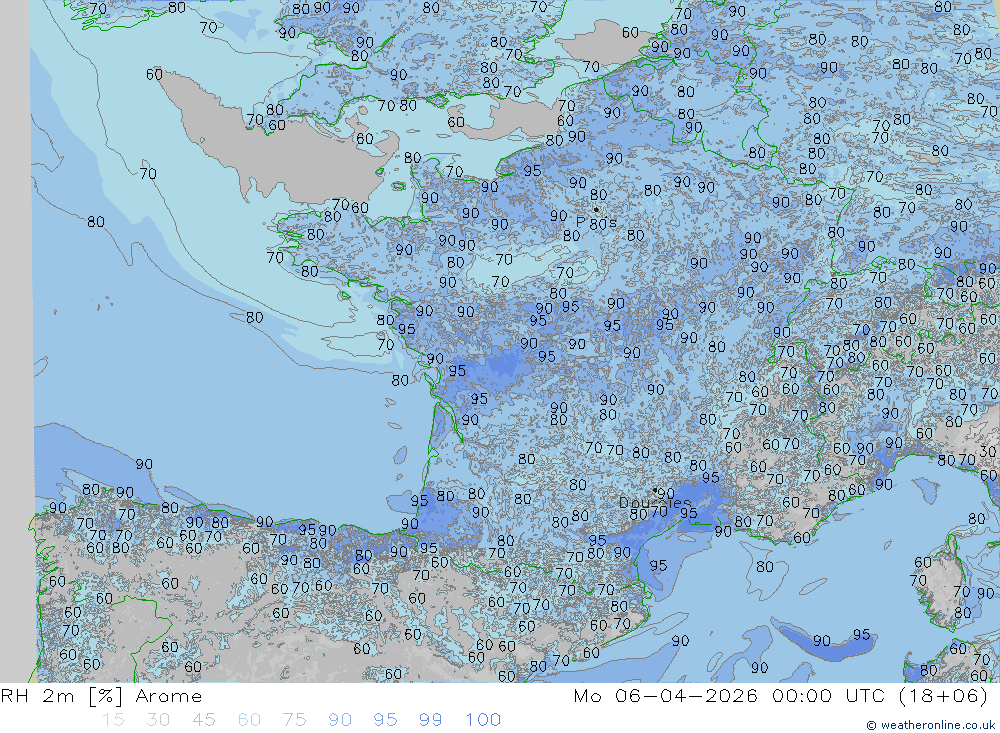Image resolution: width=1000 pixels, height=733 pixels.
Task: Open the weatheronline.co.uk credit link
Action: pyautogui.click(x=930, y=725)
